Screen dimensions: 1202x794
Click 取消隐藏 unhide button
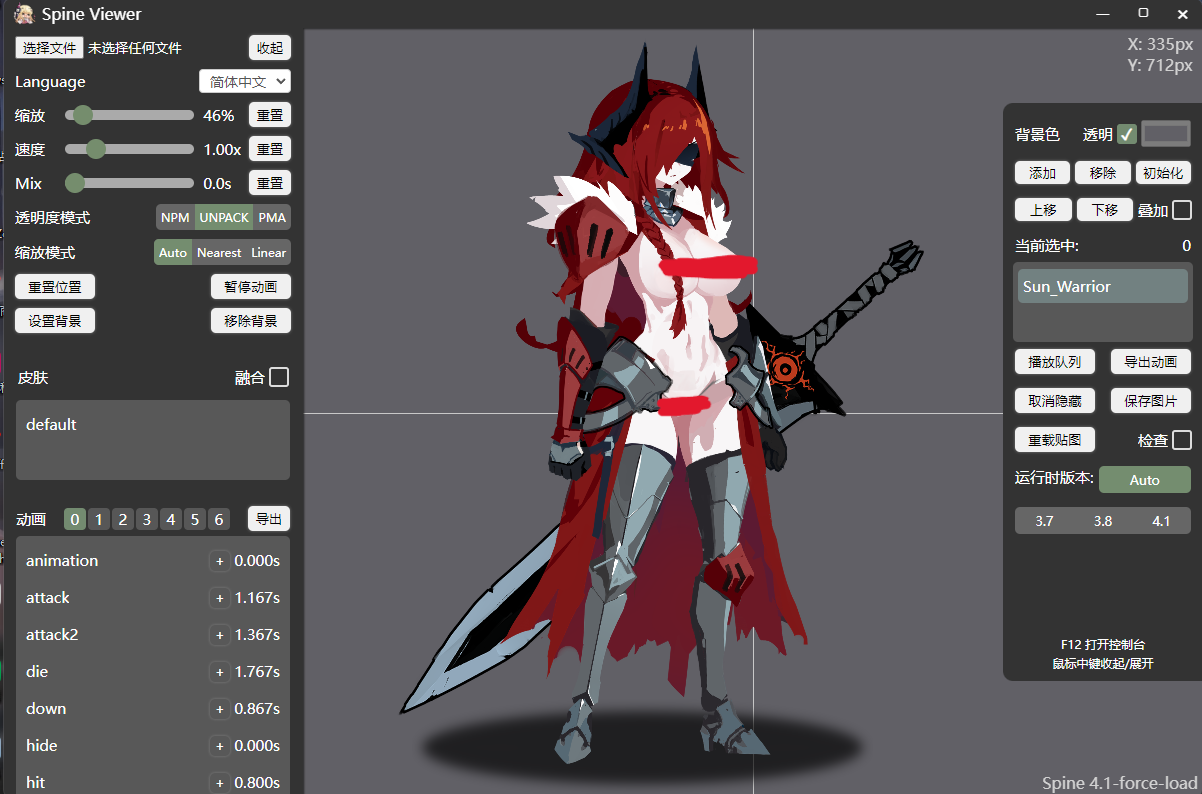(1055, 401)
